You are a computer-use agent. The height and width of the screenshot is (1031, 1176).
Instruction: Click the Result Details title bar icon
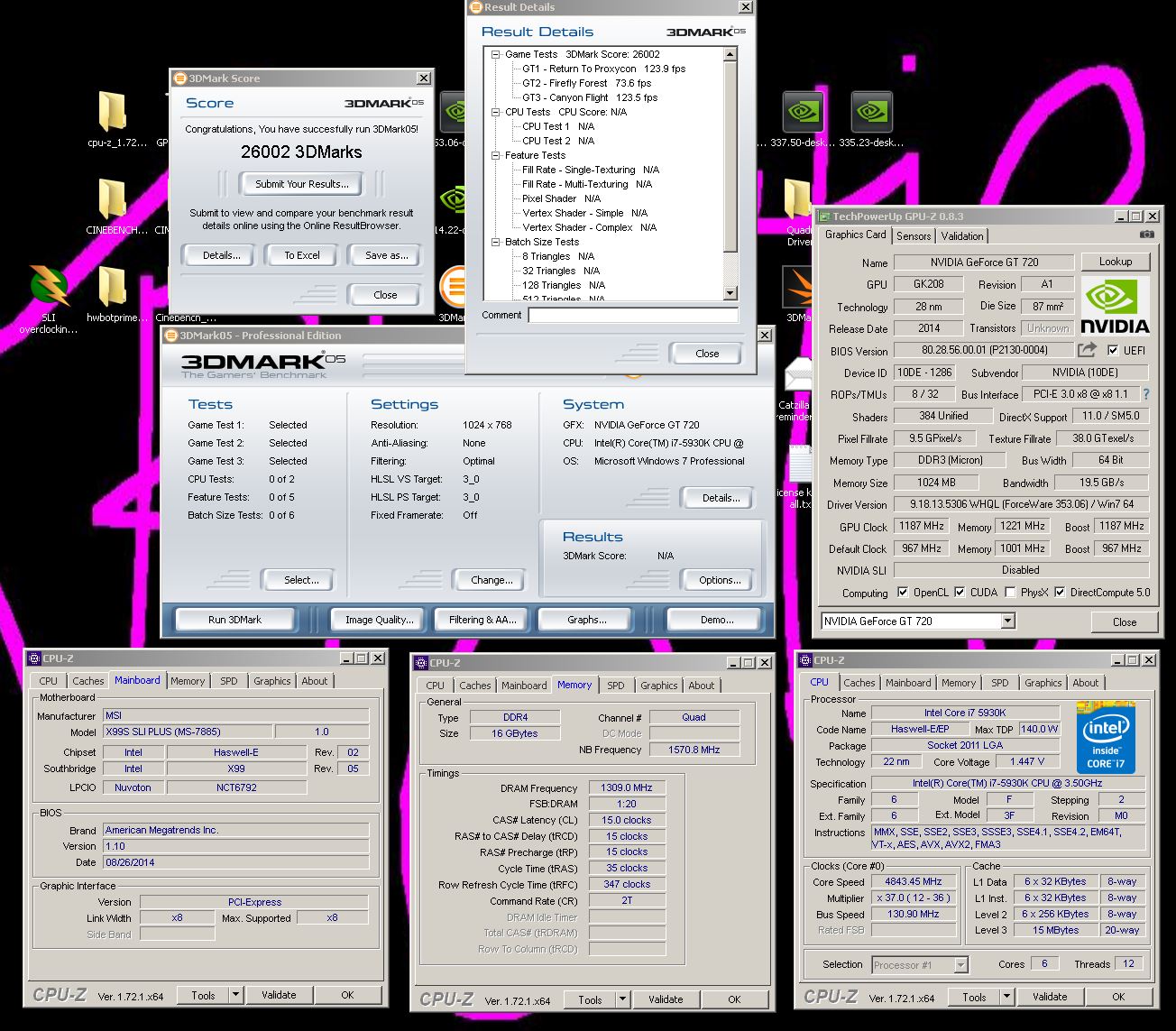[475, 7]
